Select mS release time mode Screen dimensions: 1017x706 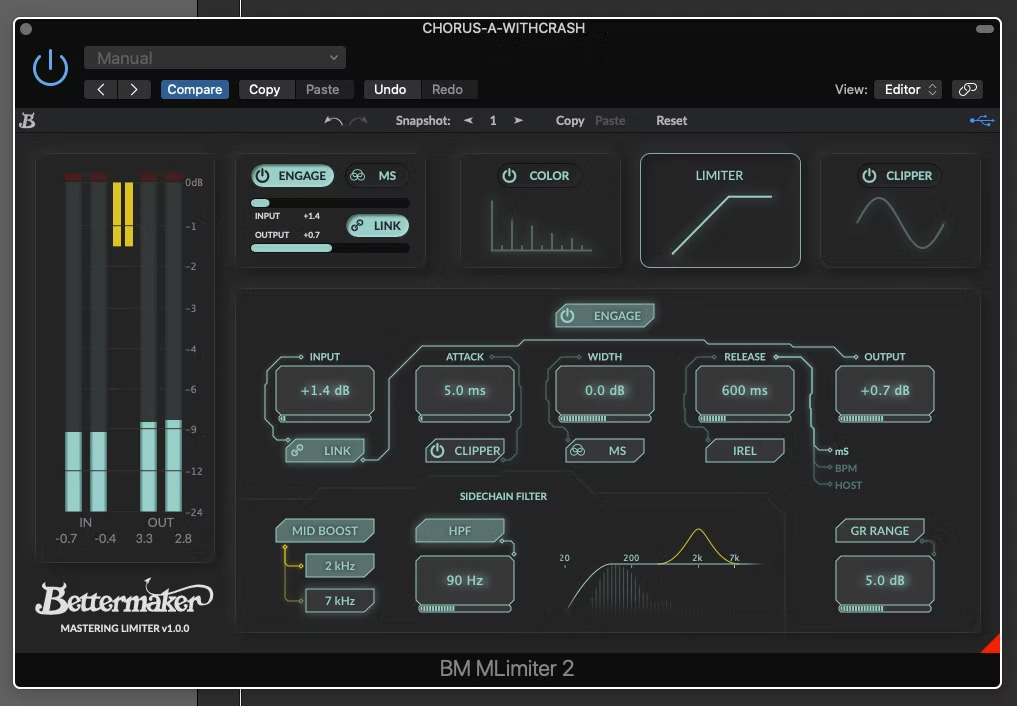841,451
